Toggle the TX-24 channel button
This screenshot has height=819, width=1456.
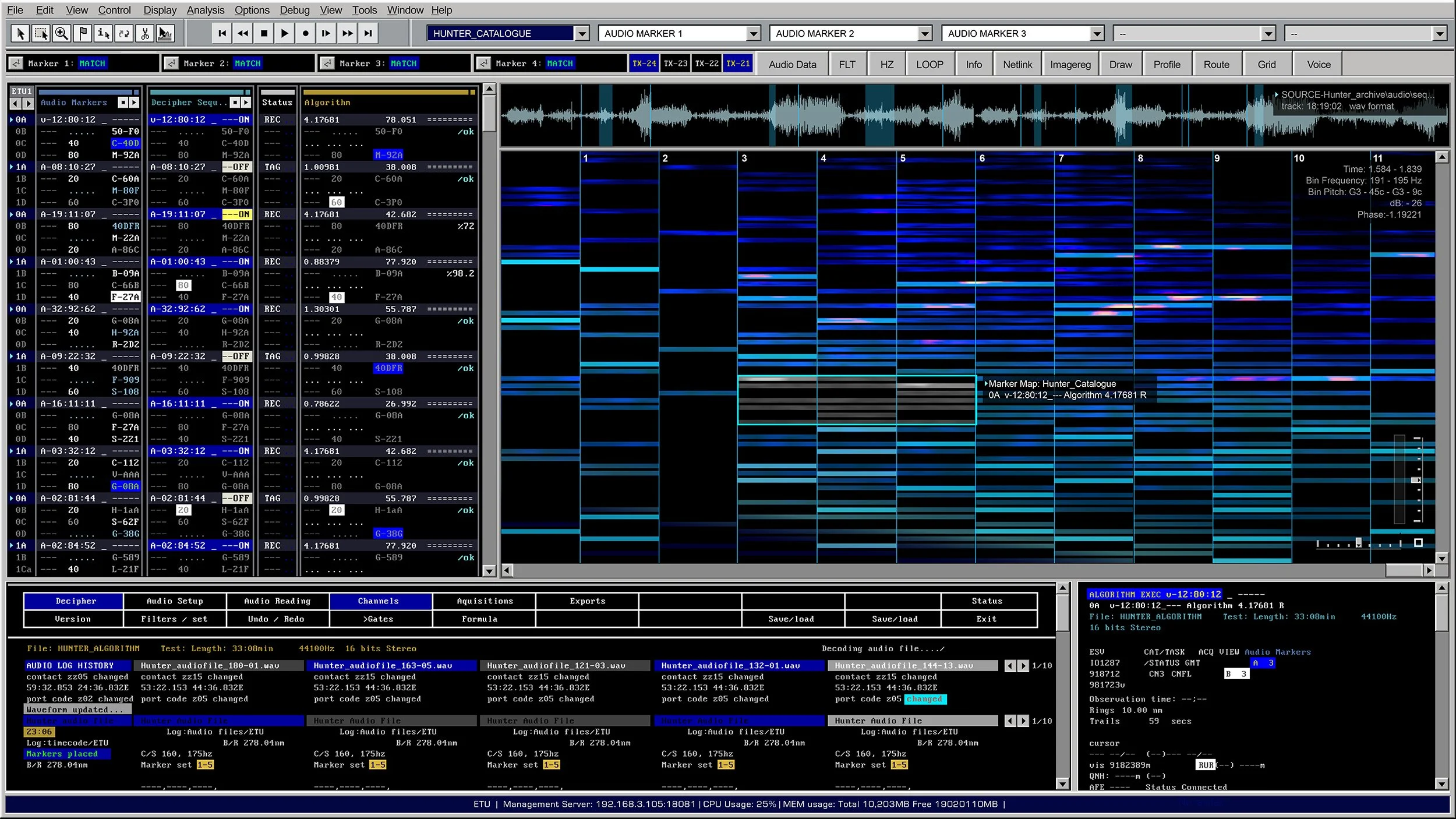click(x=644, y=63)
